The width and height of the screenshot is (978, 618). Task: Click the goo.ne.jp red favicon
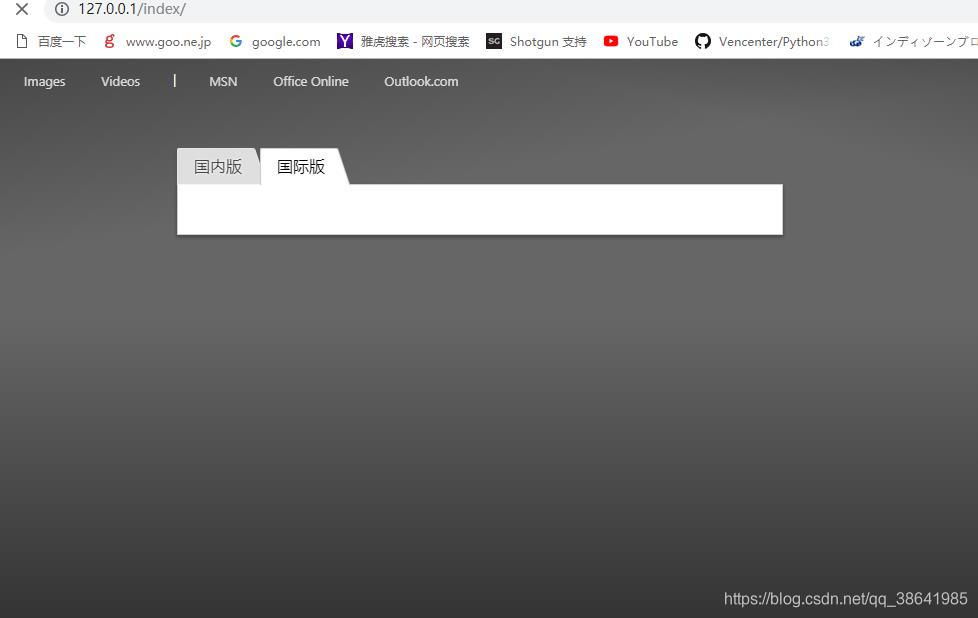tap(110, 41)
